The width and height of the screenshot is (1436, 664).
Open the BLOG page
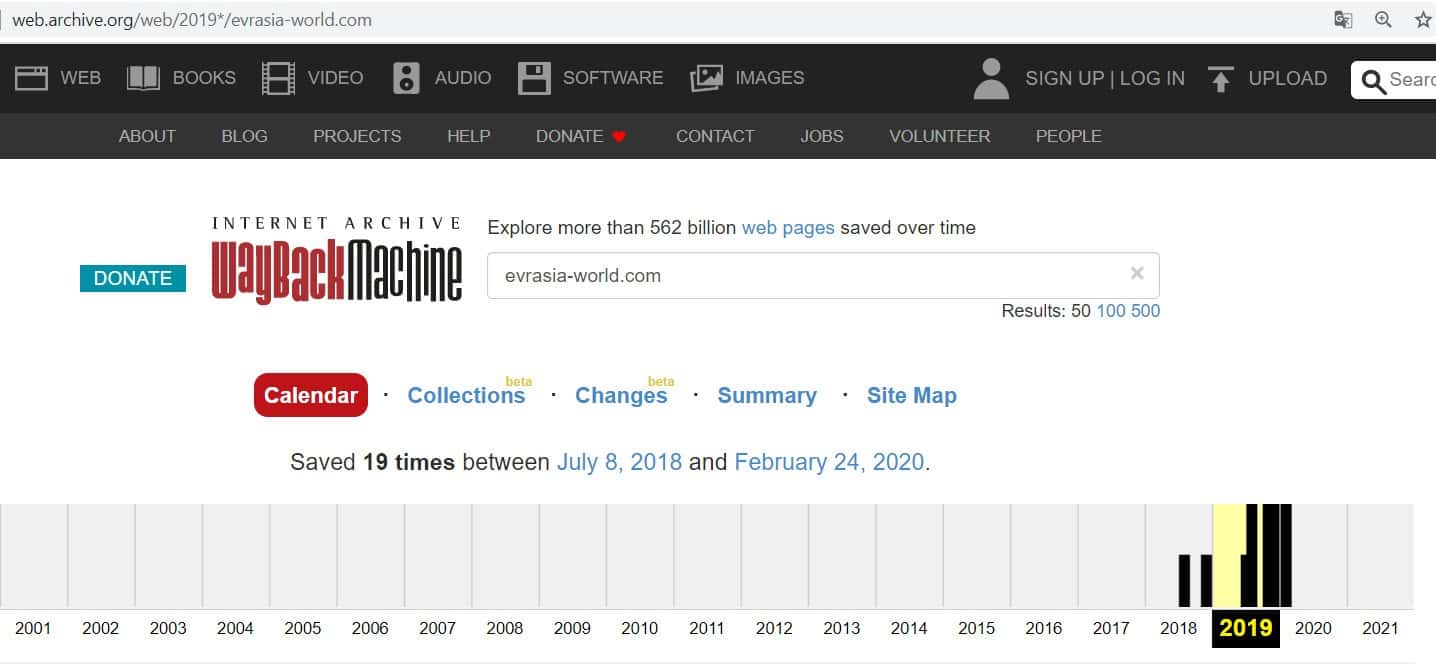(245, 136)
